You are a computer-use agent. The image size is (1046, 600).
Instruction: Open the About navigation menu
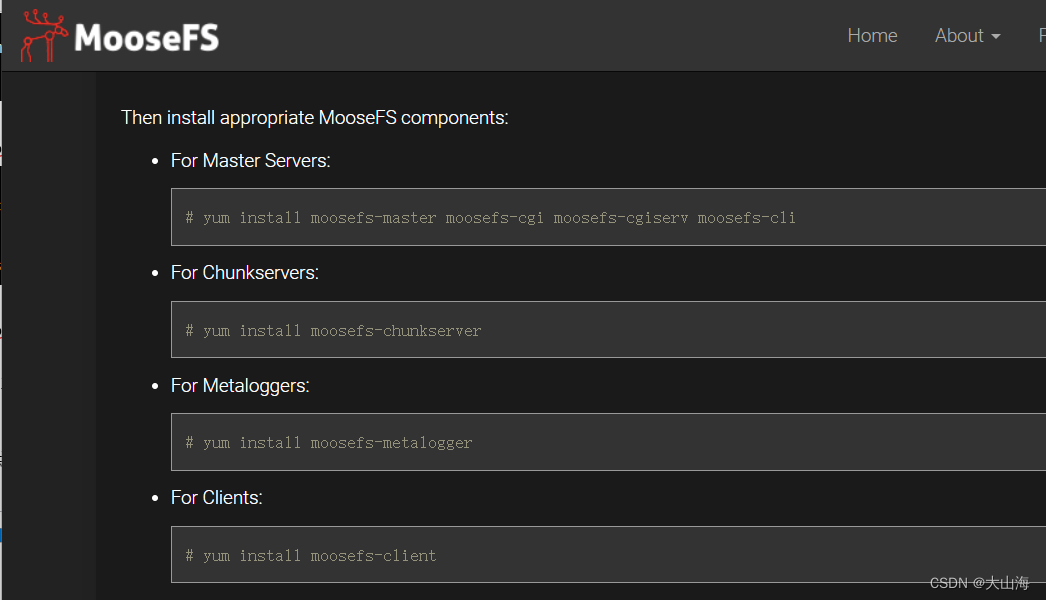[959, 36]
